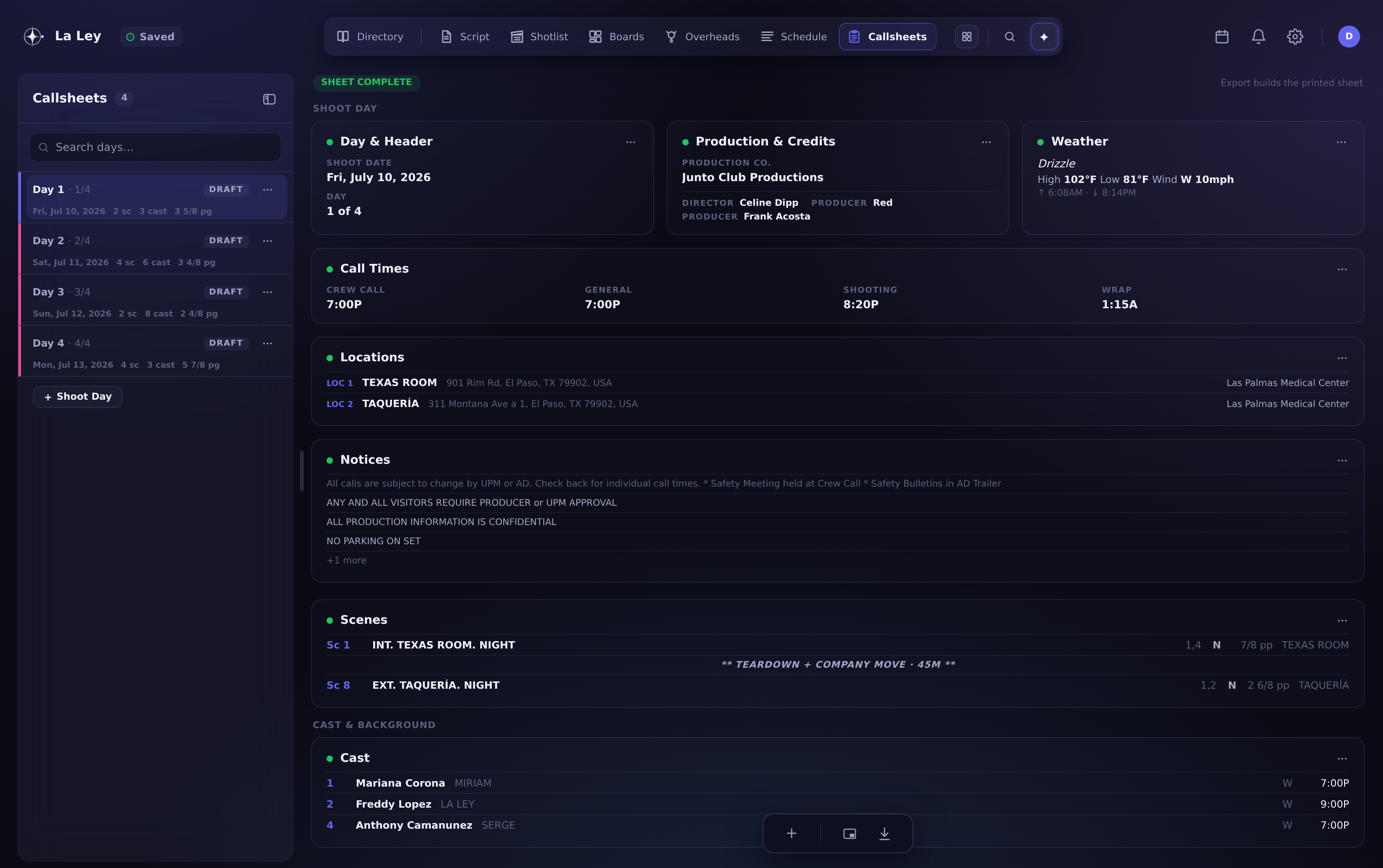Open Boards tab
This screenshot has height=868, width=1383.
(x=616, y=37)
